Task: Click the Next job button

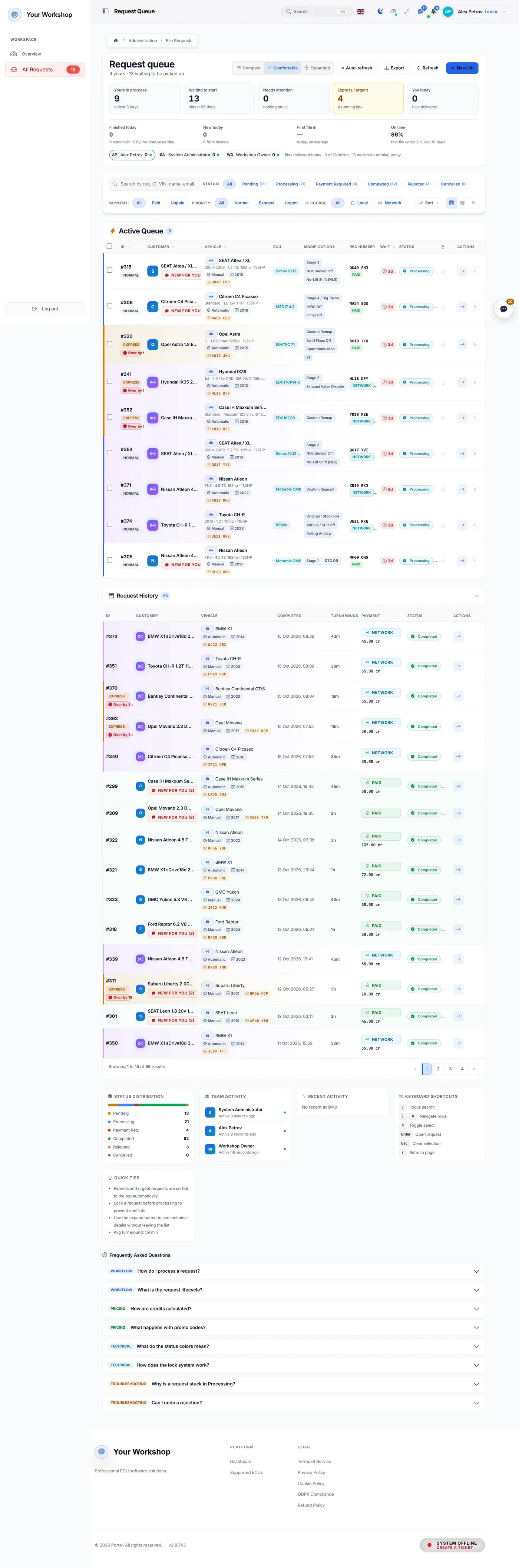Action: [462, 68]
